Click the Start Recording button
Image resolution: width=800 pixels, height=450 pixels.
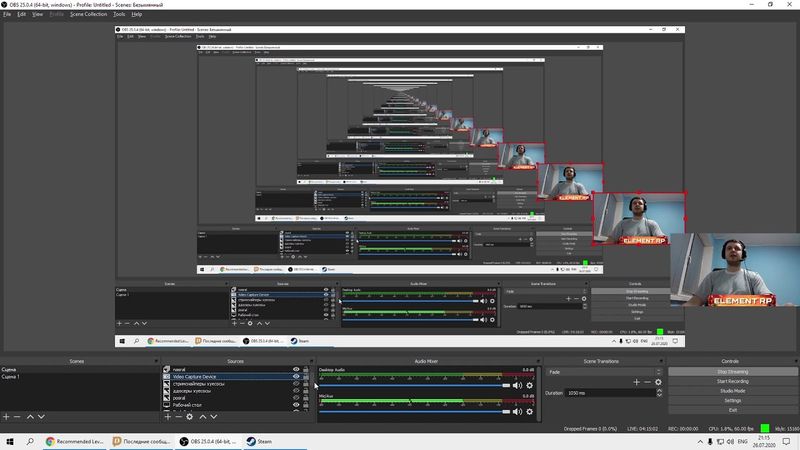(733, 381)
